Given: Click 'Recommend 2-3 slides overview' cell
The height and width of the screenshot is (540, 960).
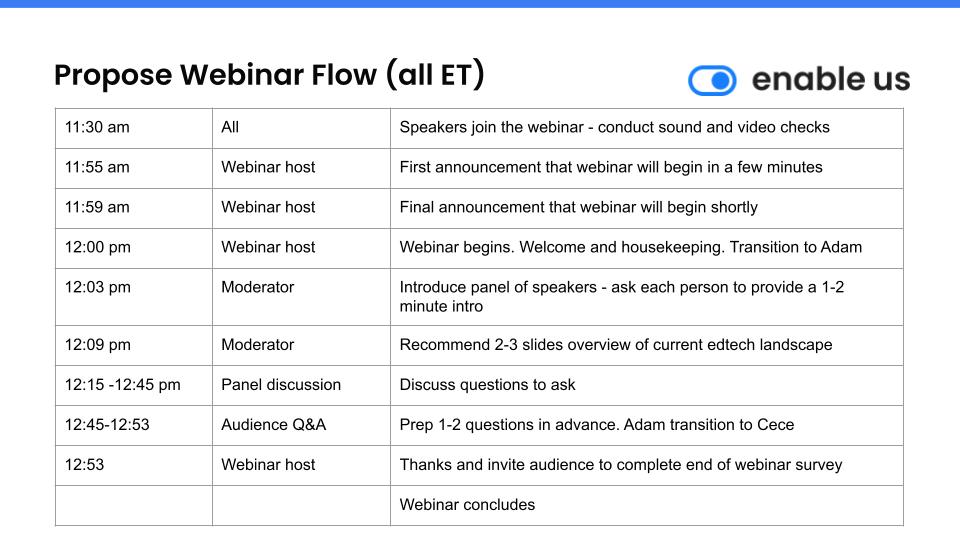Looking at the screenshot, I should point(647,345).
